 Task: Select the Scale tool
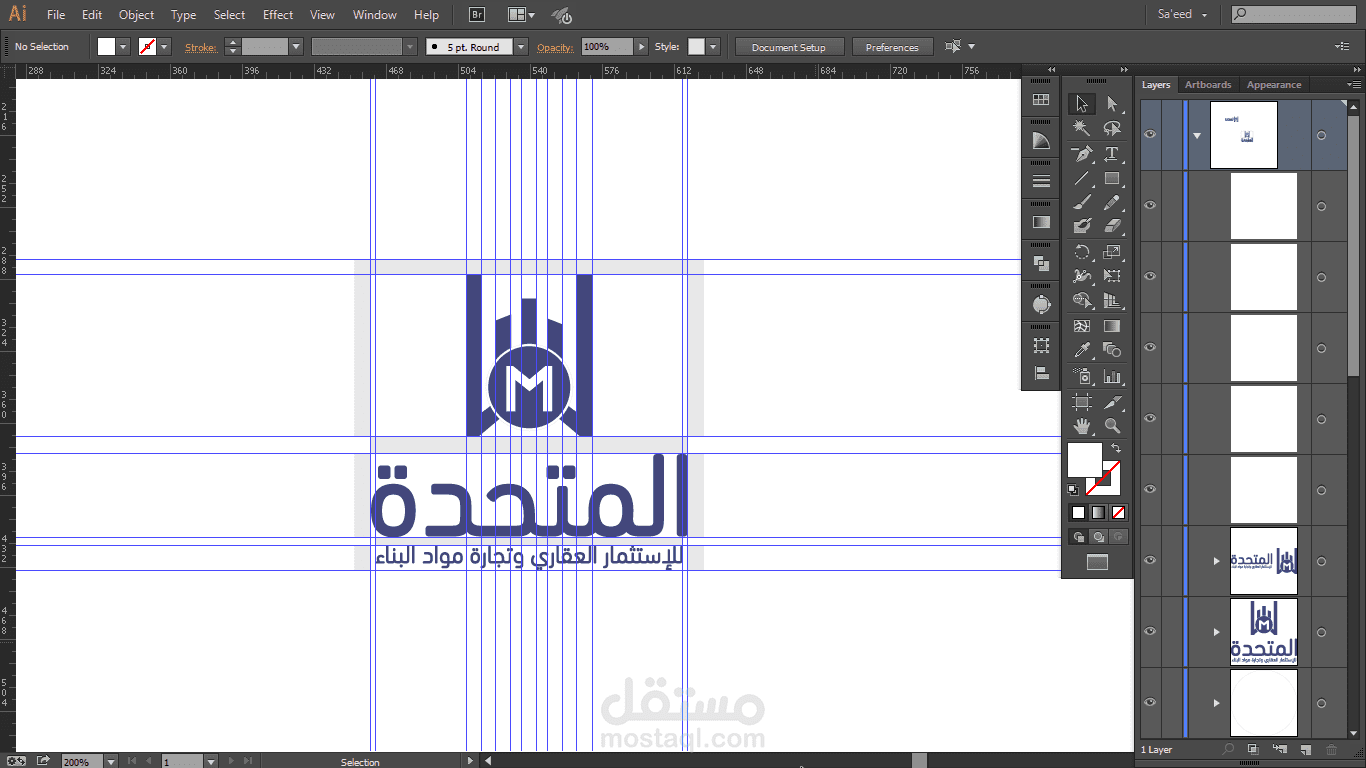tap(1112, 252)
